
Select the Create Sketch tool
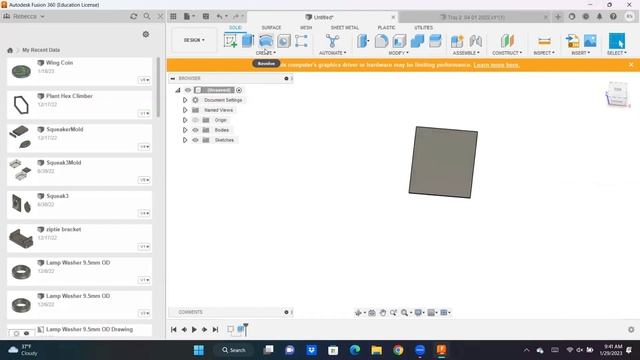tap(231, 41)
